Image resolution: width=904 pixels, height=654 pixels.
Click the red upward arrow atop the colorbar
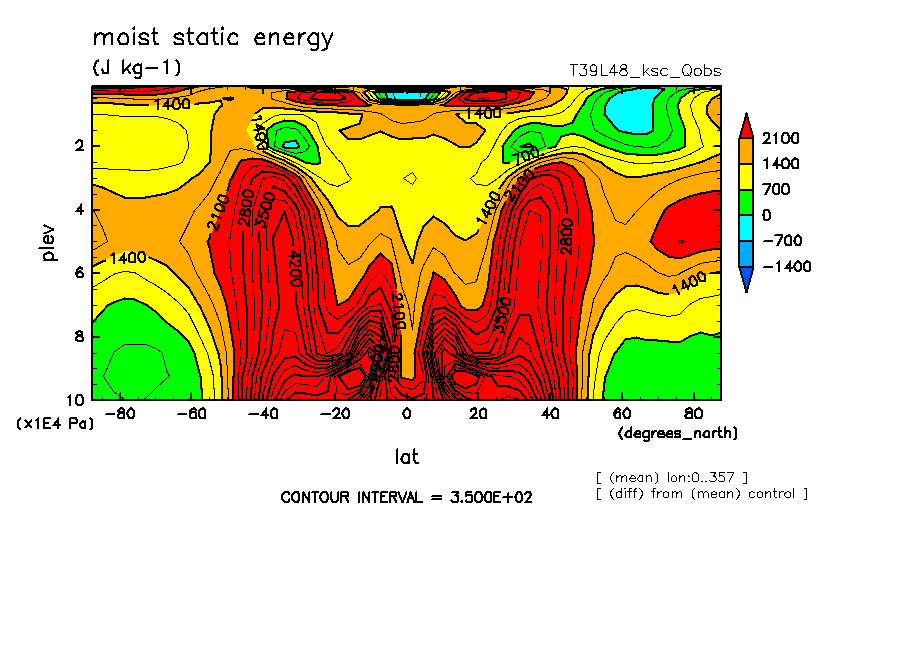[x=746, y=124]
